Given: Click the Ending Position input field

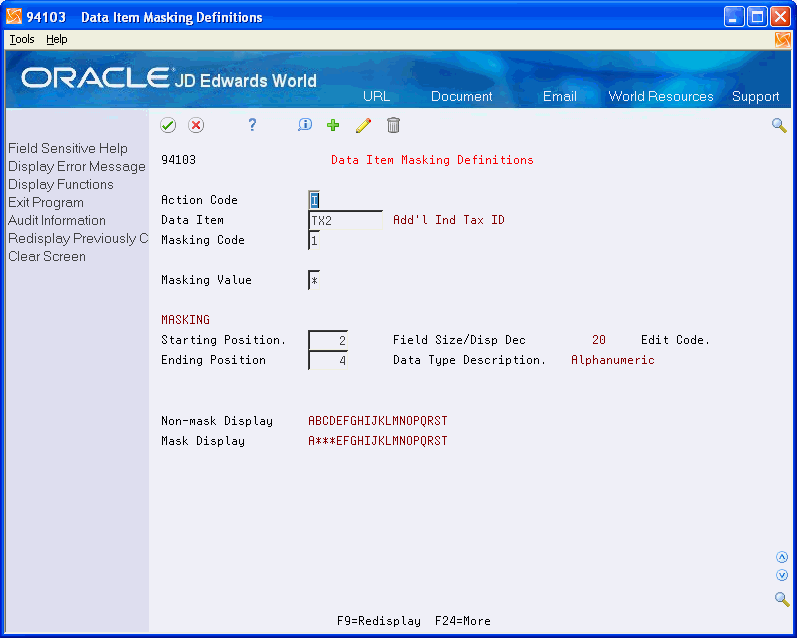Looking at the screenshot, I should coord(328,360).
